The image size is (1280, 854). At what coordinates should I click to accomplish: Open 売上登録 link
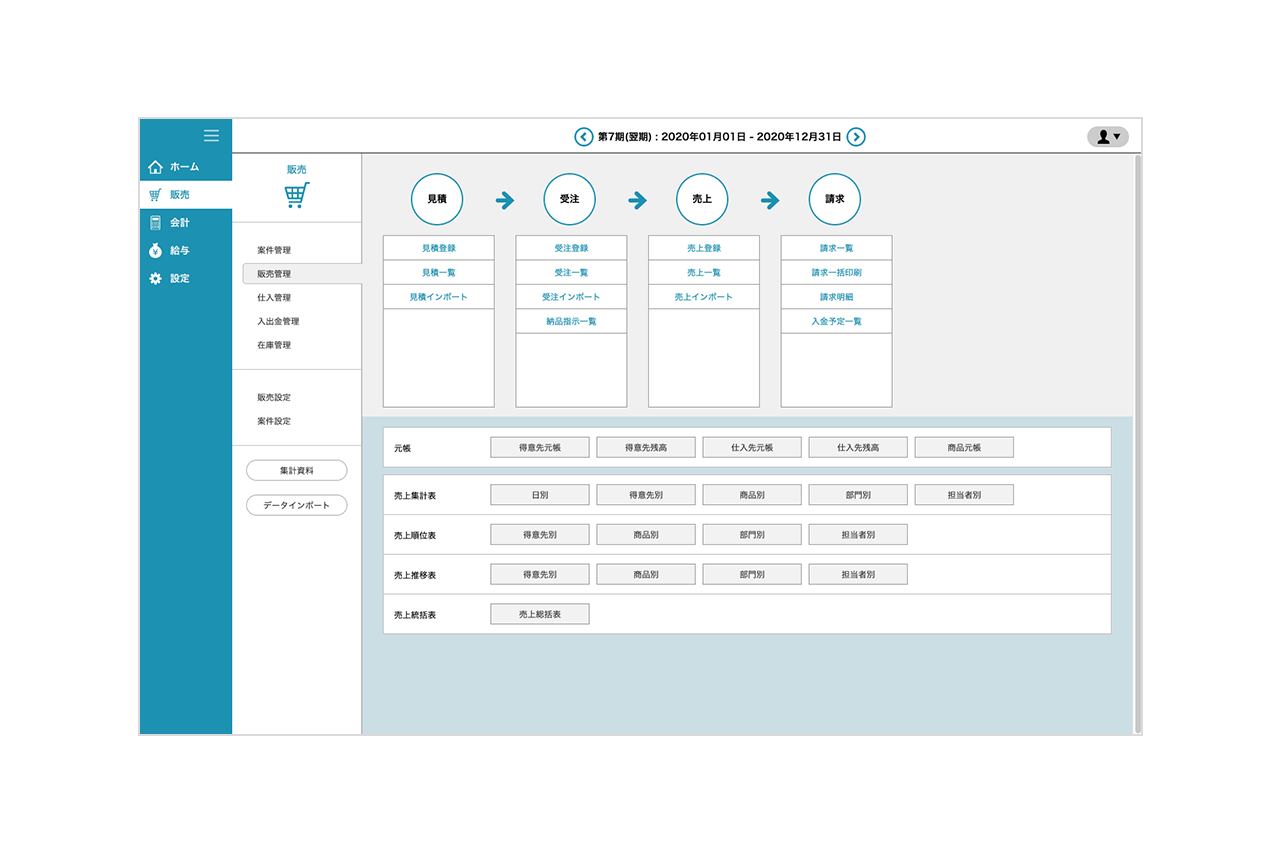[704, 248]
